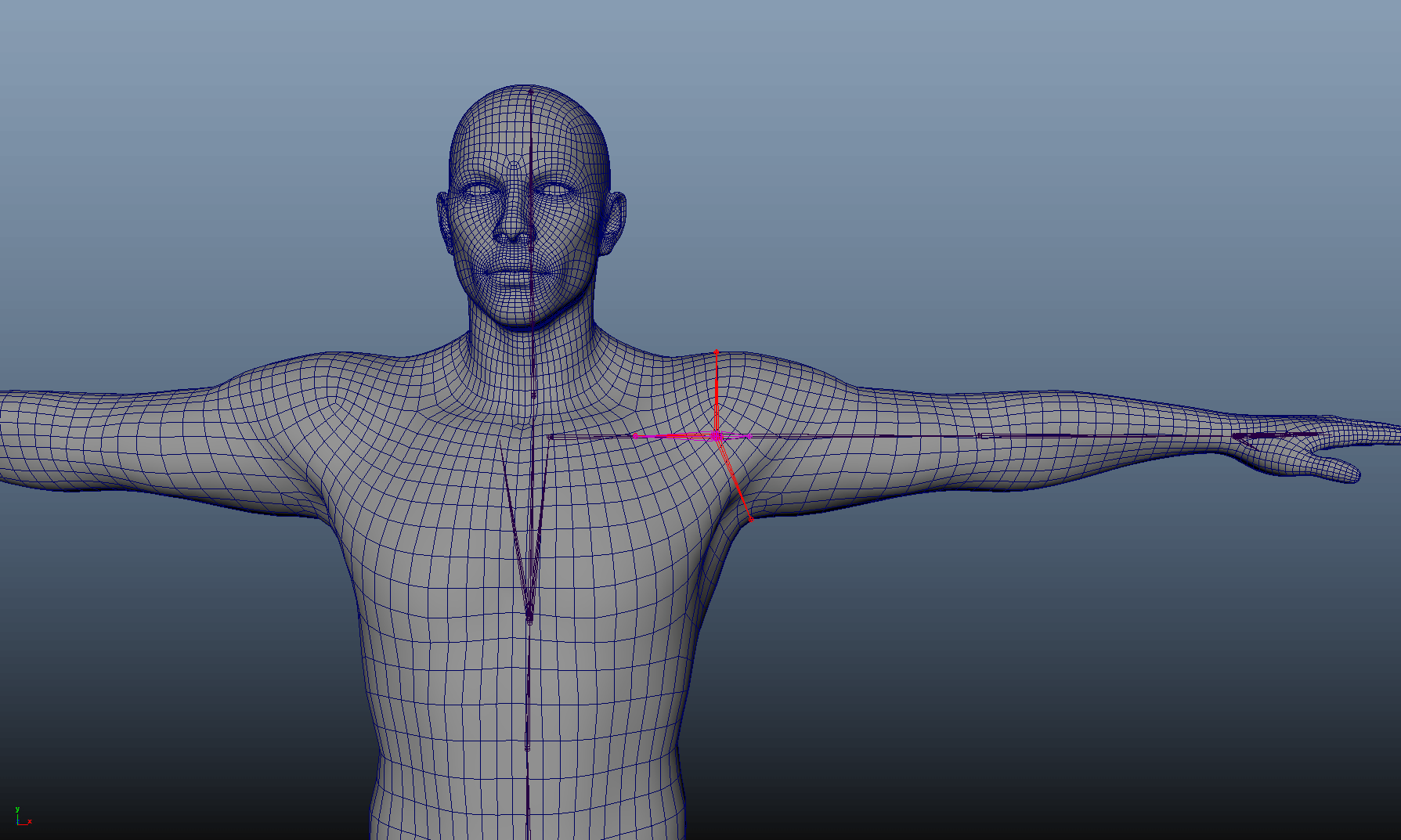Image resolution: width=1401 pixels, height=840 pixels.
Task: Select the clavicle joint near the chest
Action: [551, 437]
